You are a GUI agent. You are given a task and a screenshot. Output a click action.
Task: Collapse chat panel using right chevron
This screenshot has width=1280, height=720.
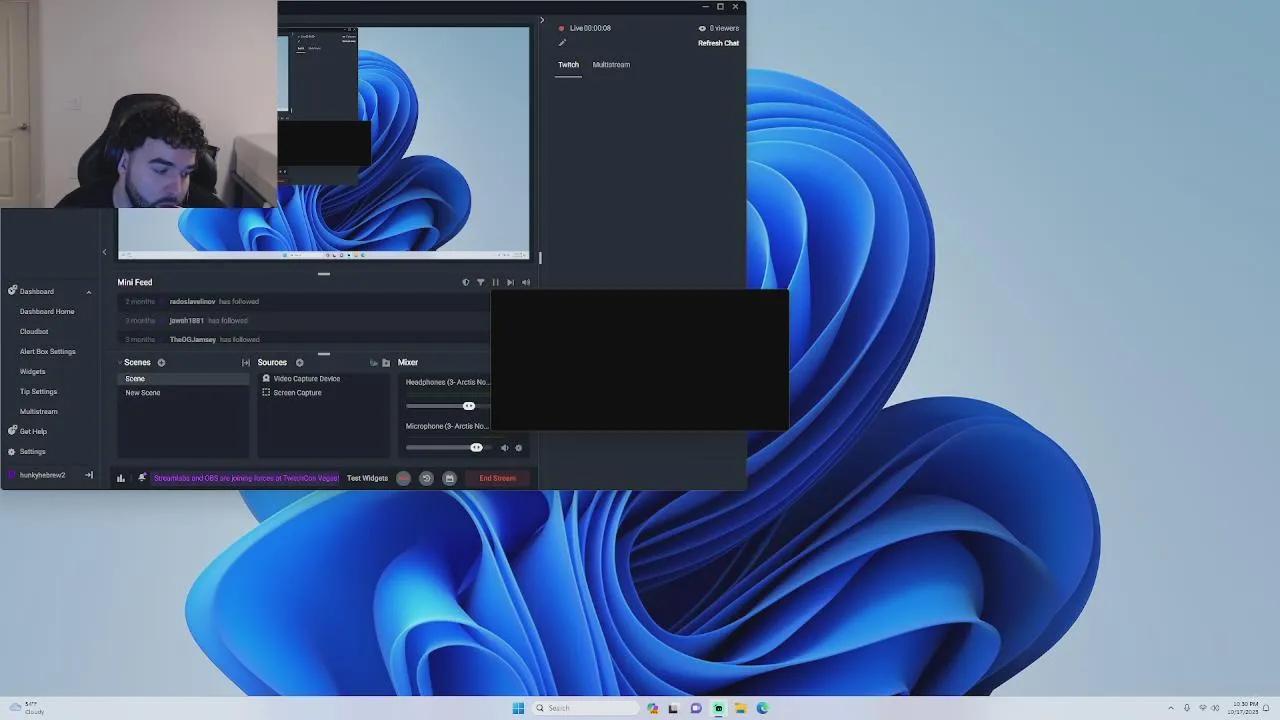542,20
